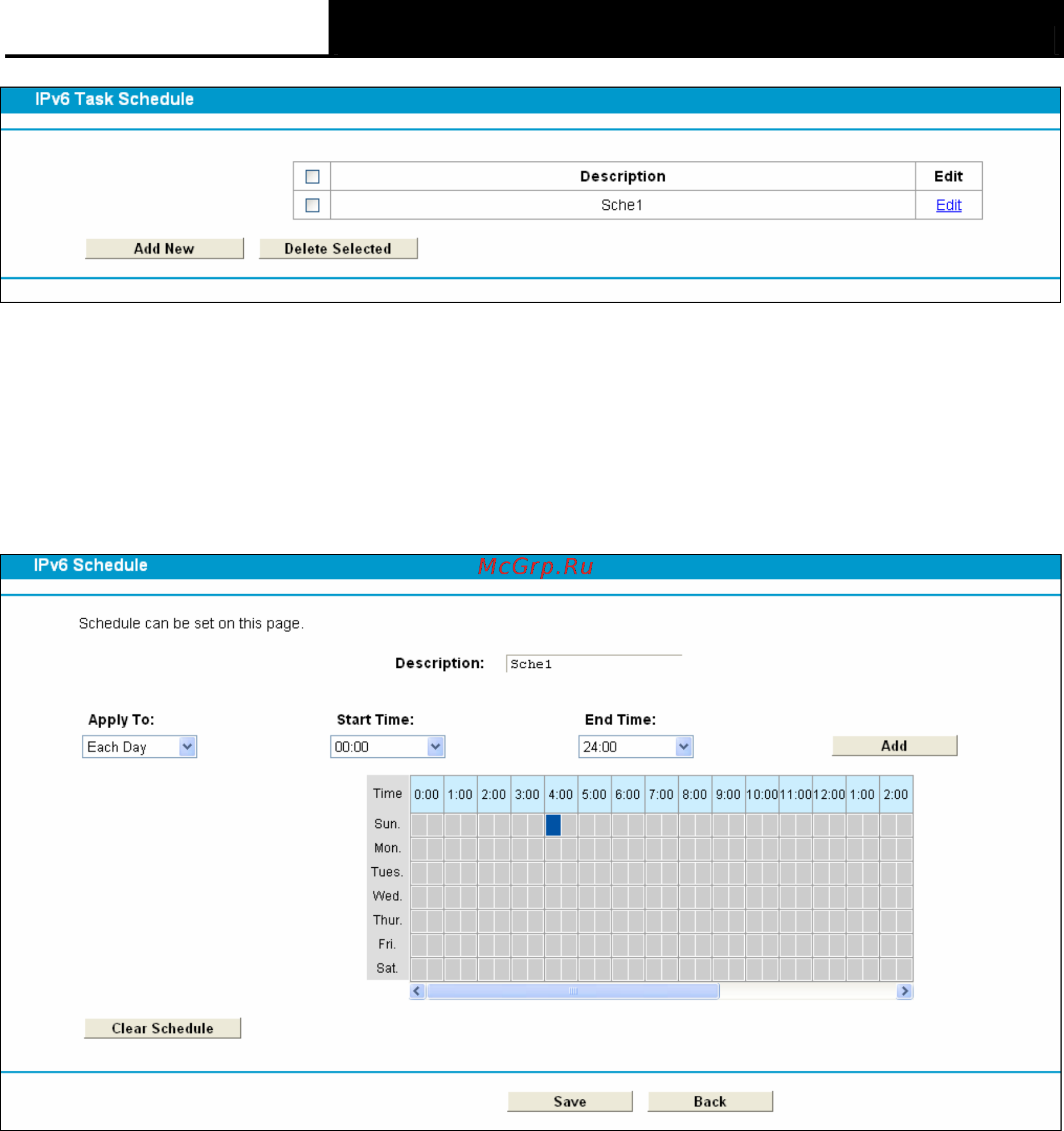Click the Thur. row label
Image resolution: width=1064 pixels, height=1131 pixels.
click(x=388, y=920)
